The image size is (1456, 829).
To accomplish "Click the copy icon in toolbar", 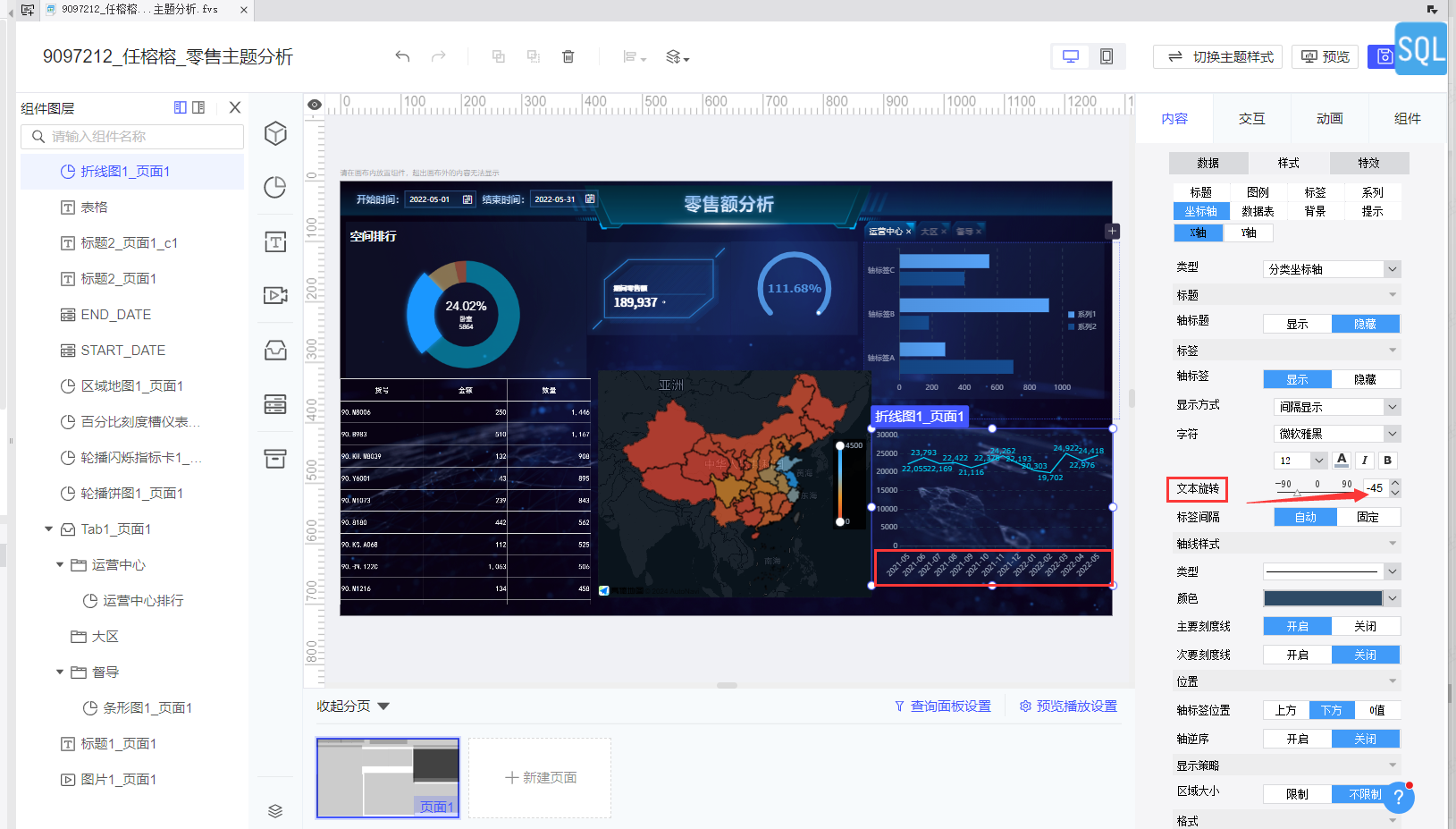I will tap(499, 56).
